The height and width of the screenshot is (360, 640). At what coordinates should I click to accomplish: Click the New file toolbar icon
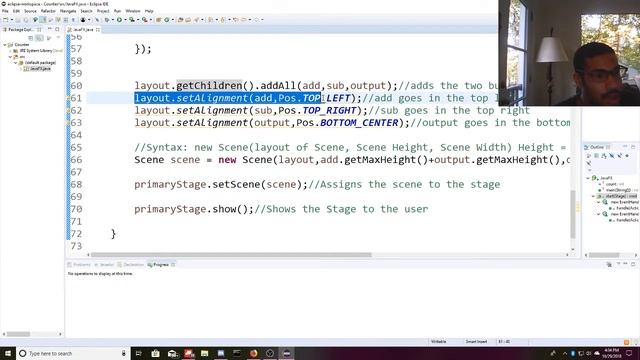click(6, 20)
